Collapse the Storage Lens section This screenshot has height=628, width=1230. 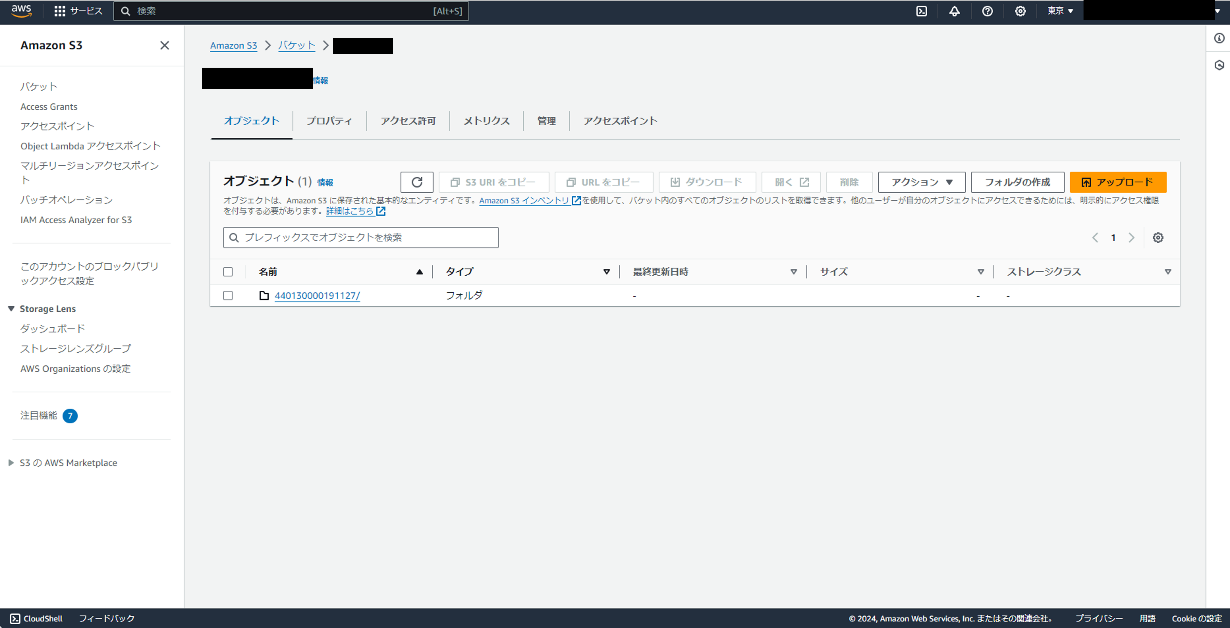click(11, 309)
